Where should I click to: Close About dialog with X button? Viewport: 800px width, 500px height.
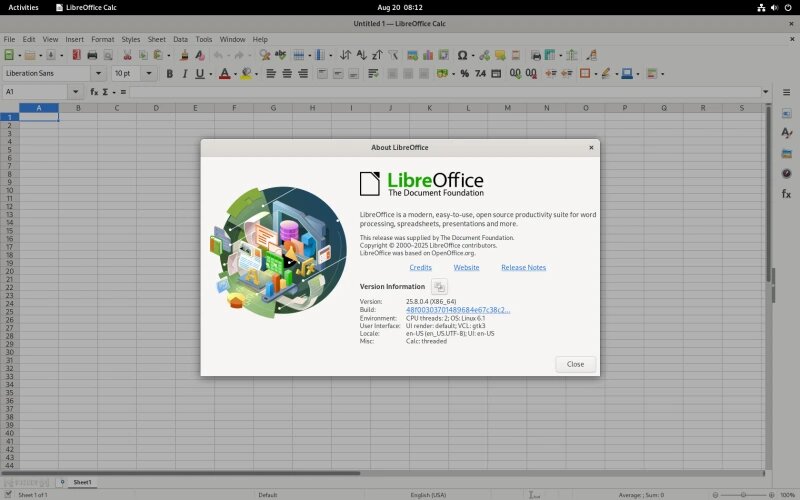point(591,147)
